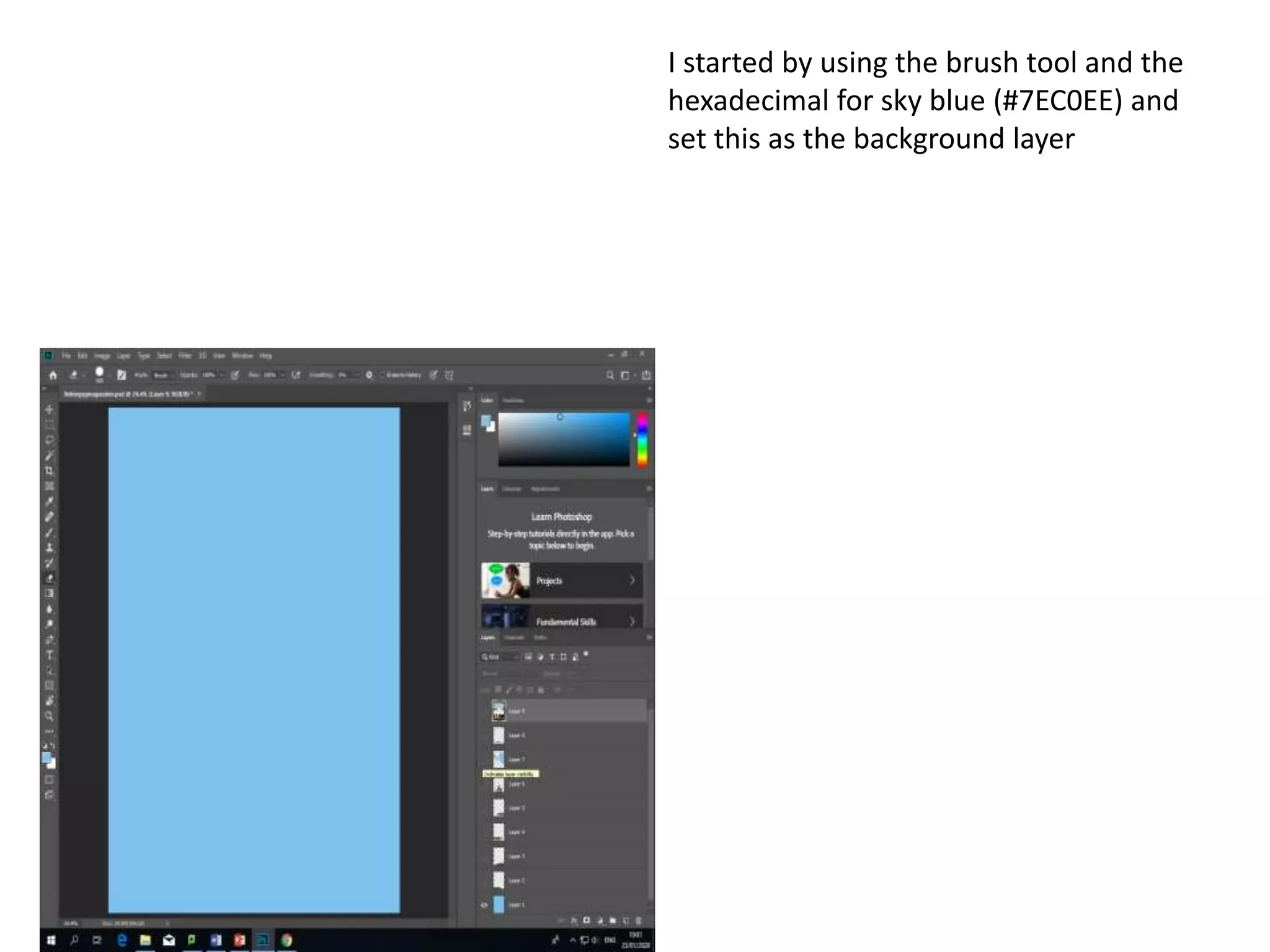Select the Eyedropper tool
The height and width of the screenshot is (952, 1270).
coord(50,501)
